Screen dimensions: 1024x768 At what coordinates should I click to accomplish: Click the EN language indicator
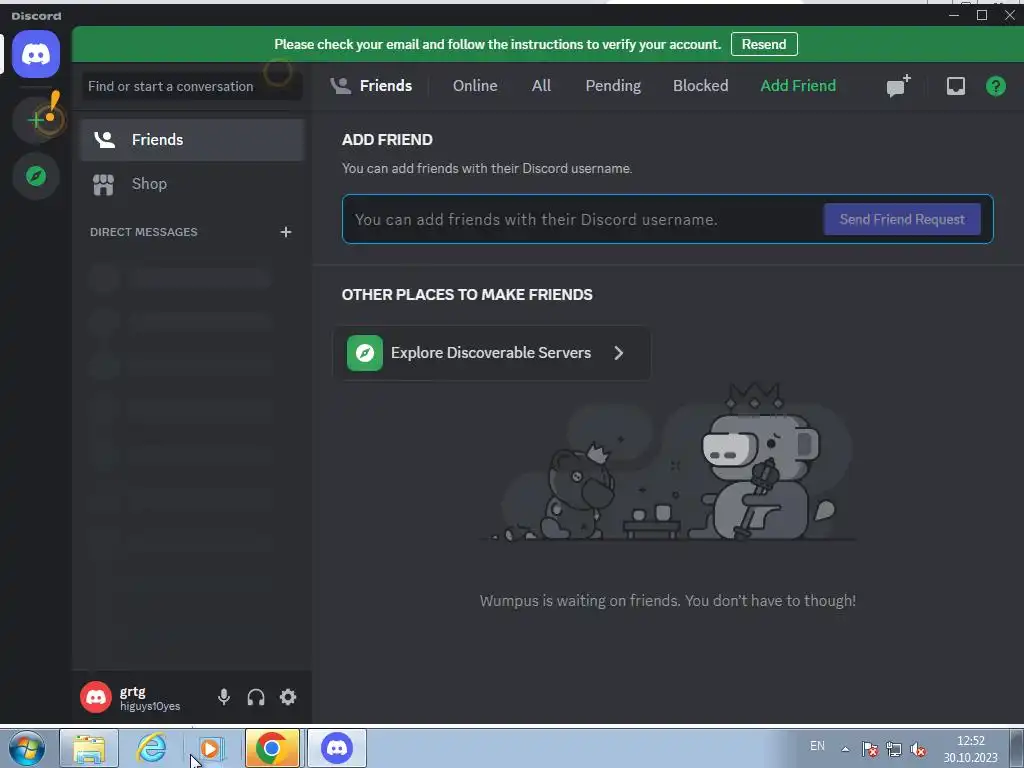[x=817, y=746]
